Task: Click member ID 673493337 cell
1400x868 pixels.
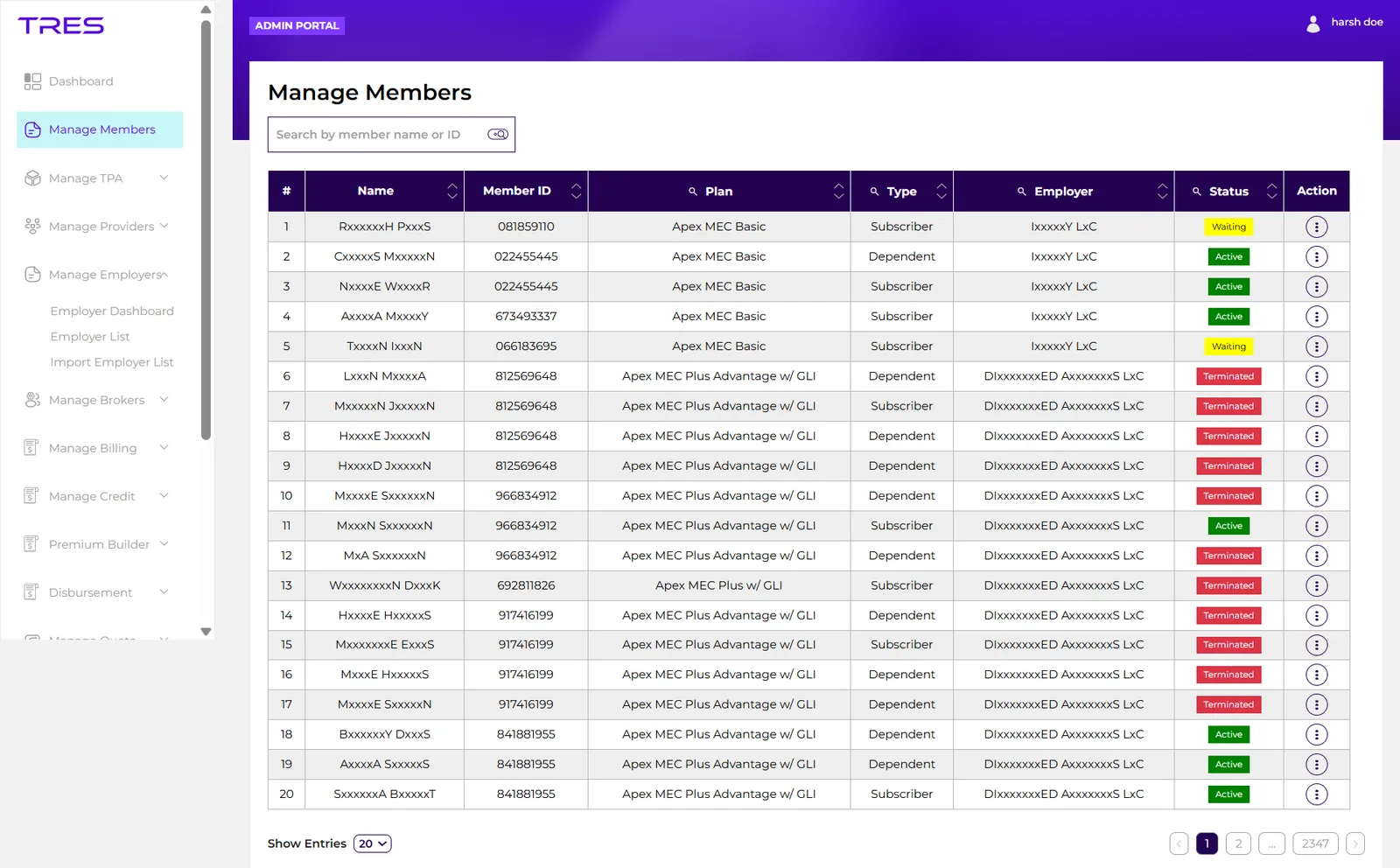Action: point(526,317)
